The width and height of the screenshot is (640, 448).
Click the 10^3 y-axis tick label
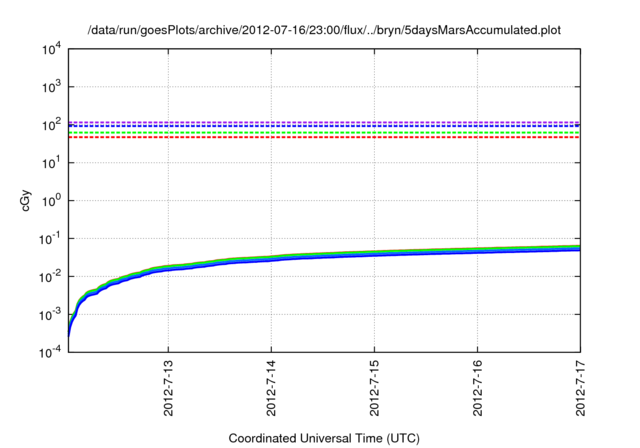[x=51, y=87]
